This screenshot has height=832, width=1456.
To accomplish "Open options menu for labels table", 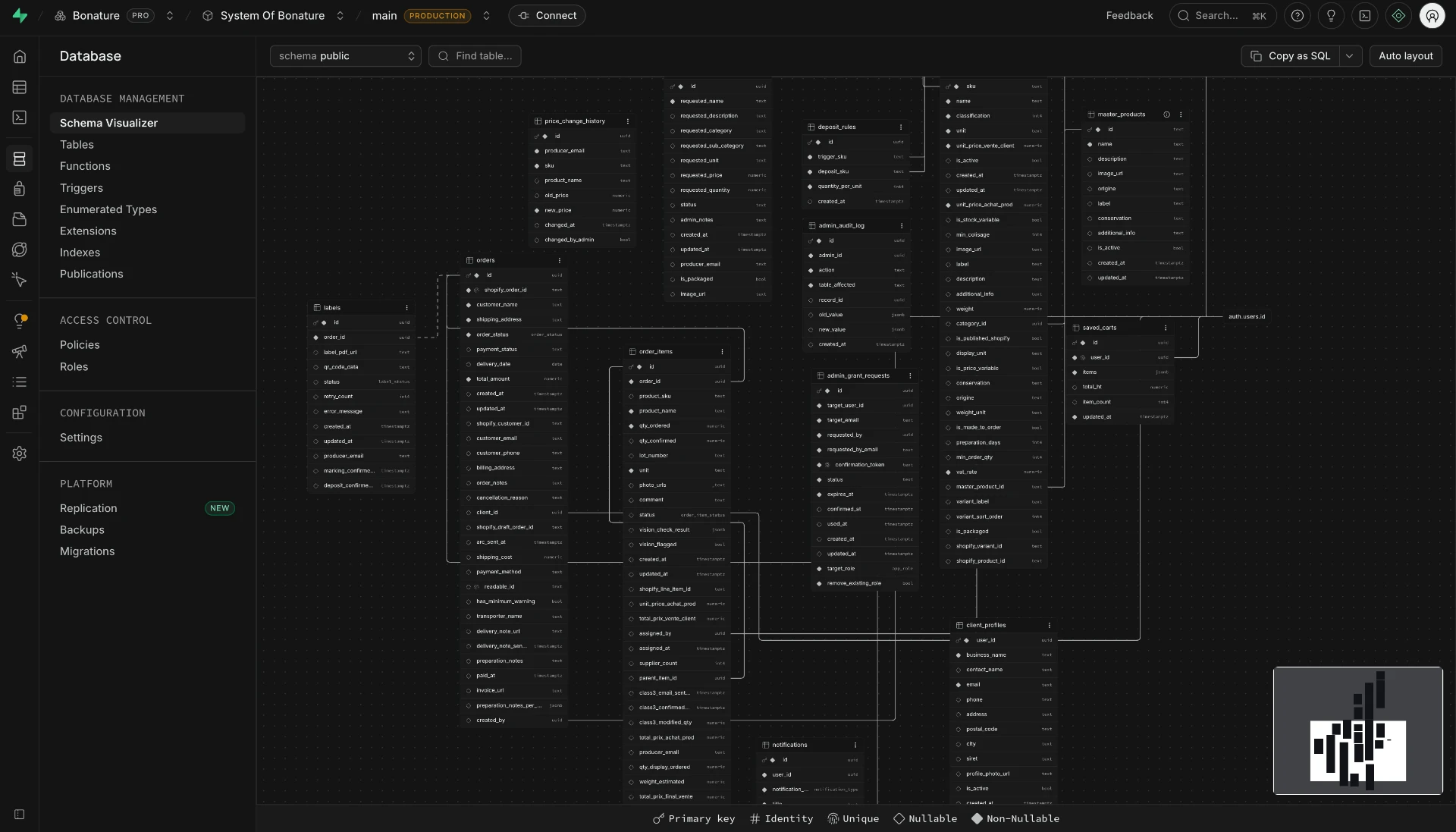I will point(407,308).
